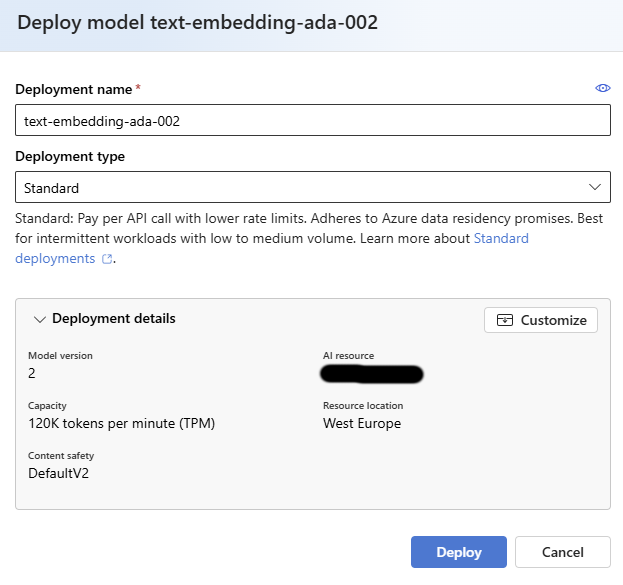Click the dialog title Deploy model text-embedding-ada-002
The image size is (623, 585).
pyautogui.click(x=197, y=23)
